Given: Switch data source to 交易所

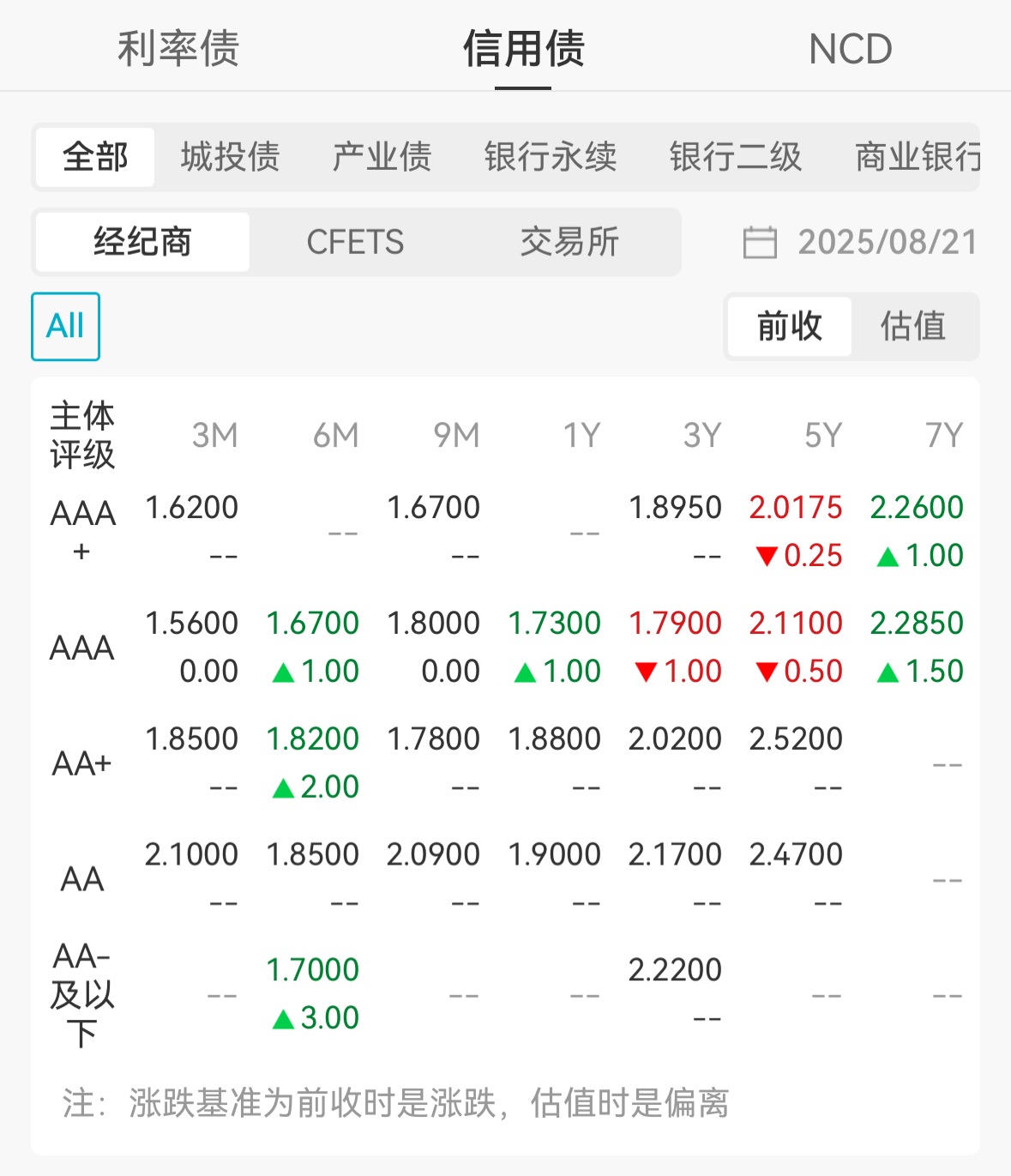Looking at the screenshot, I should pos(570,242).
